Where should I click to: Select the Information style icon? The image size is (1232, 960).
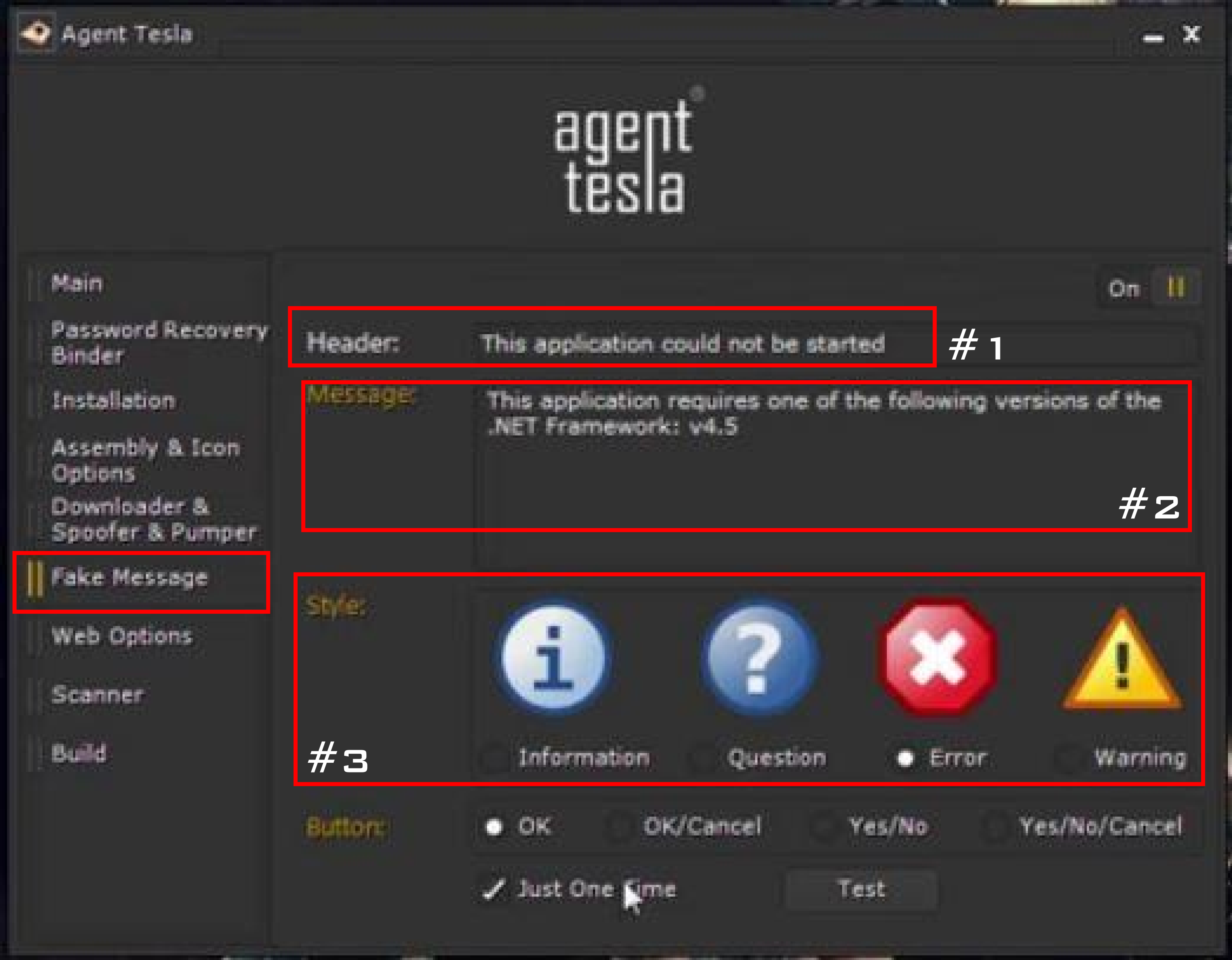click(x=553, y=658)
